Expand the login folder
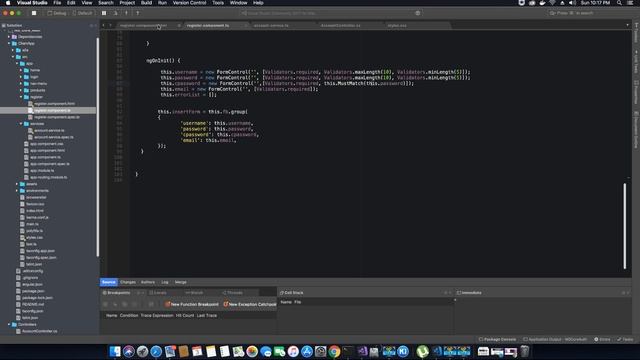This screenshot has width=640, height=360. point(21,77)
